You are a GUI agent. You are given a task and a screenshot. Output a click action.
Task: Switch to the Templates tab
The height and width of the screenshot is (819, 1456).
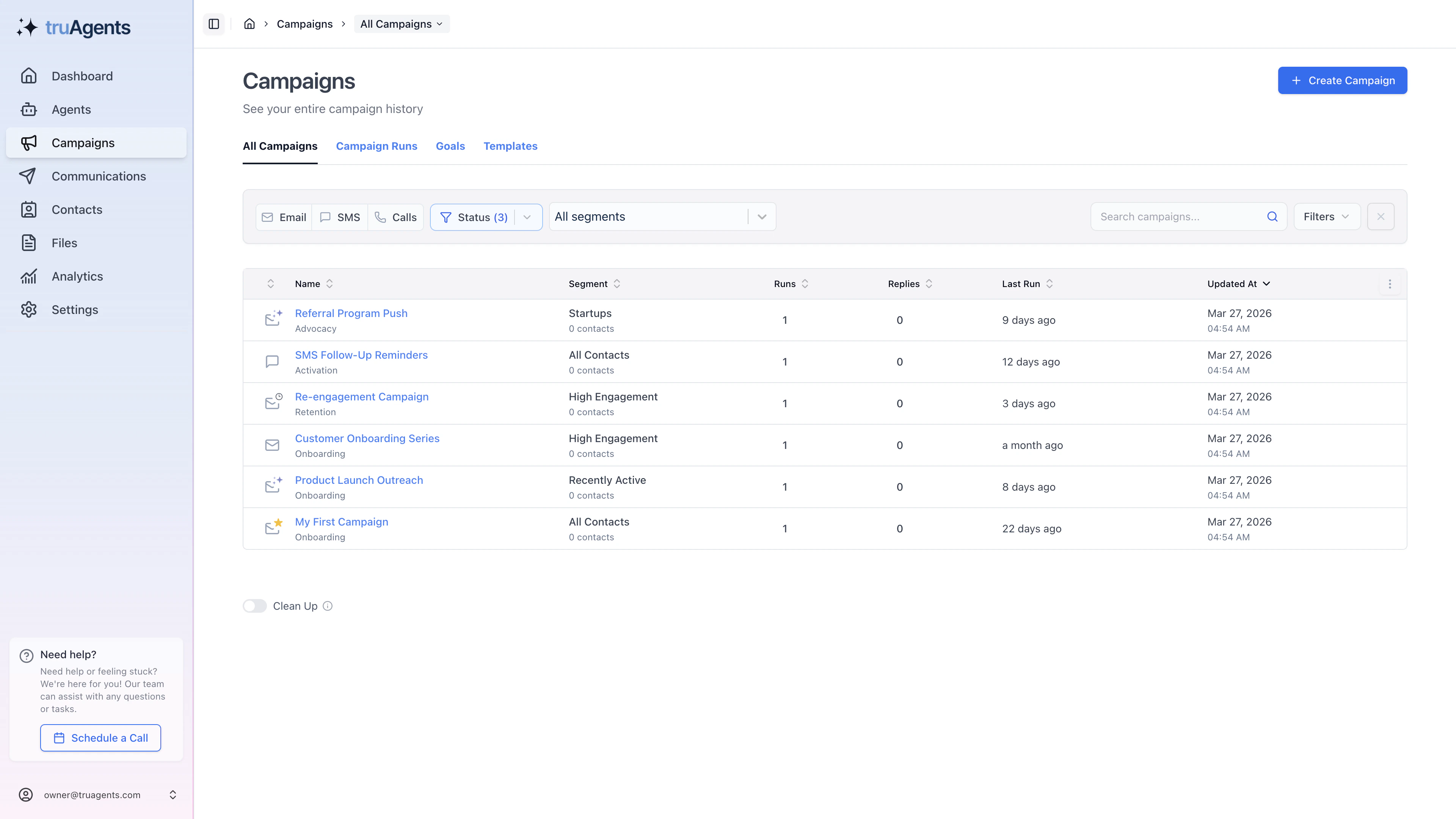pos(510,146)
